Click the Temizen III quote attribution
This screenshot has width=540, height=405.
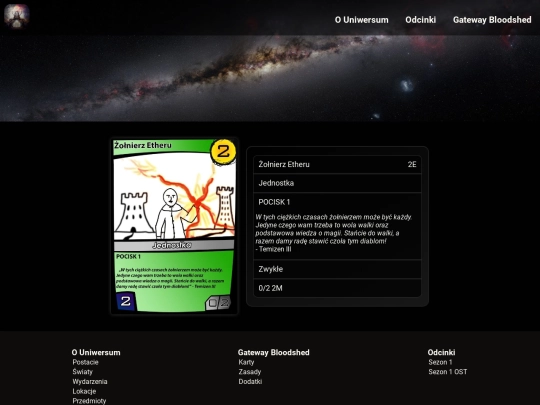[x=273, y=249]
